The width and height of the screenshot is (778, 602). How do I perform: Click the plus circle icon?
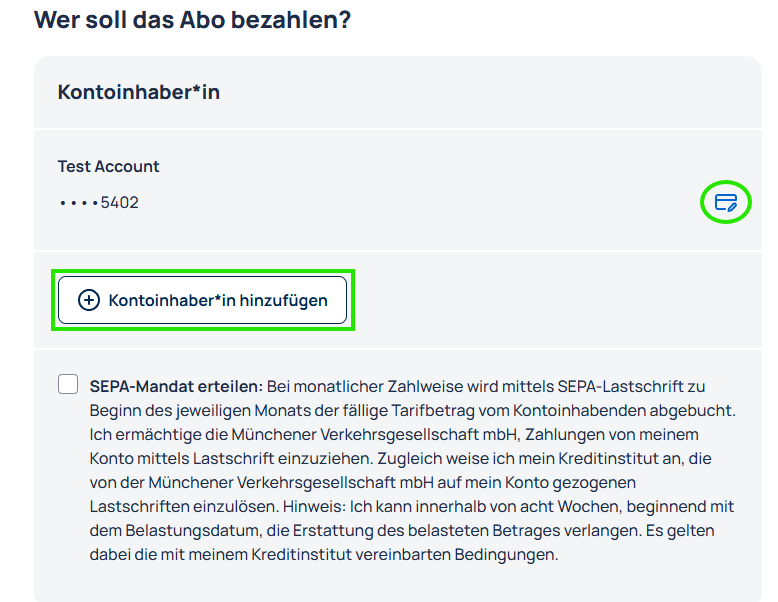89,300
